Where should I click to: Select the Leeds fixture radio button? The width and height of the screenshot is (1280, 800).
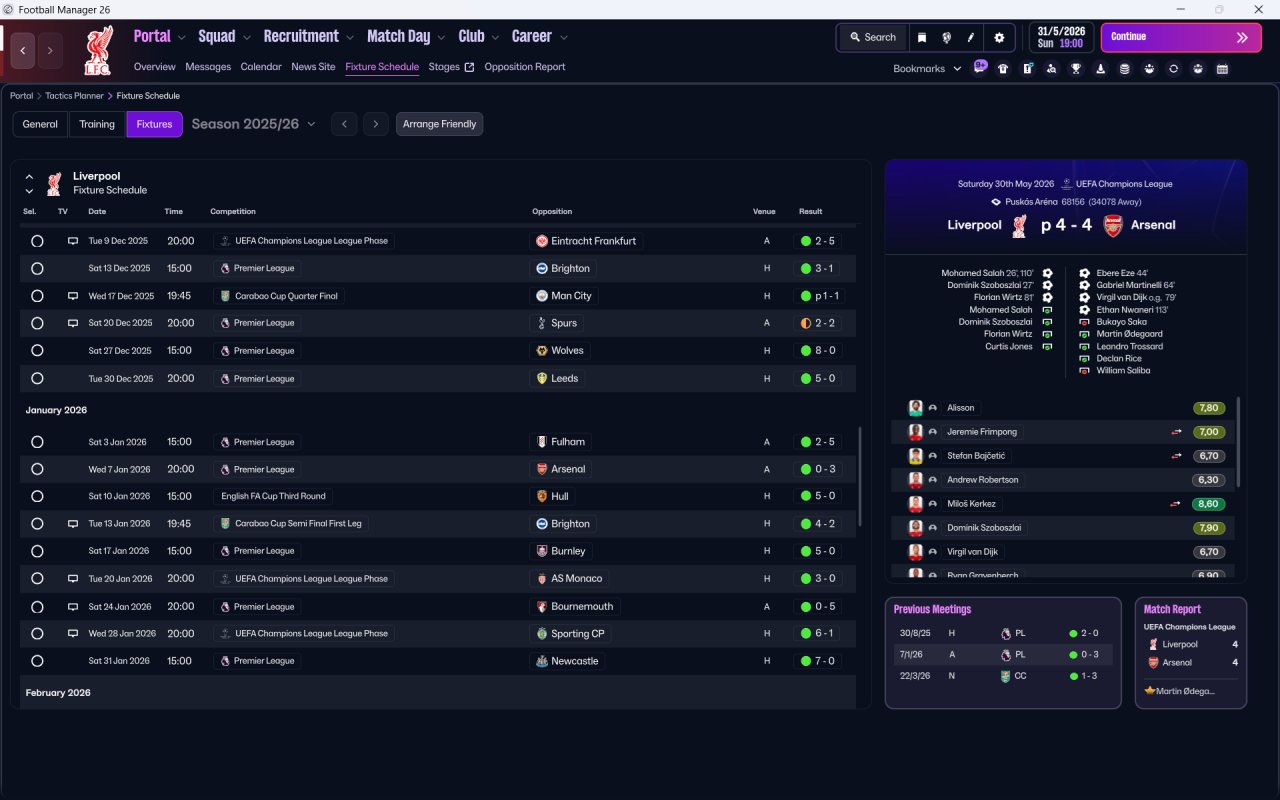37,379
